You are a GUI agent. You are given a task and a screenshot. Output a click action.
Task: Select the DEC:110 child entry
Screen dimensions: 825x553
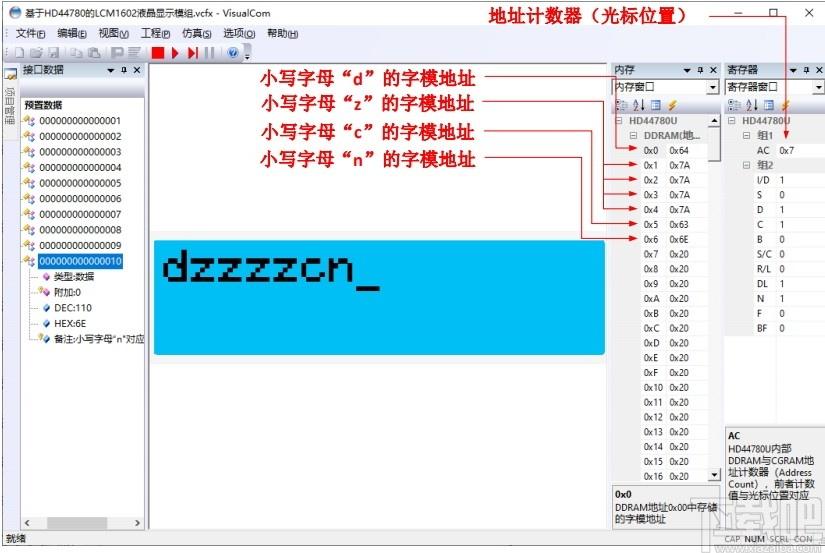click(x=73, y=308)
